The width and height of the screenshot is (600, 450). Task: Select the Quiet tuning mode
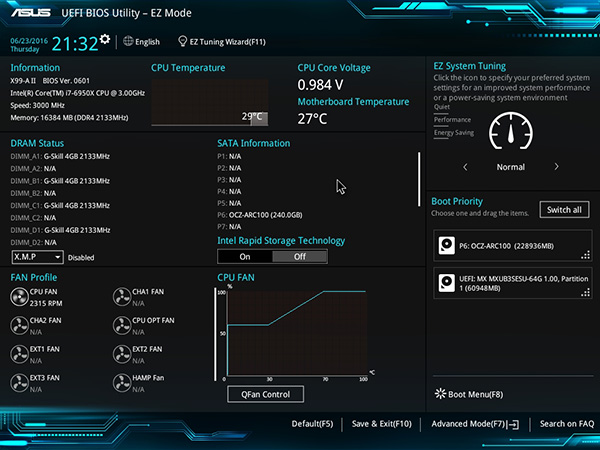pos(442,107)
